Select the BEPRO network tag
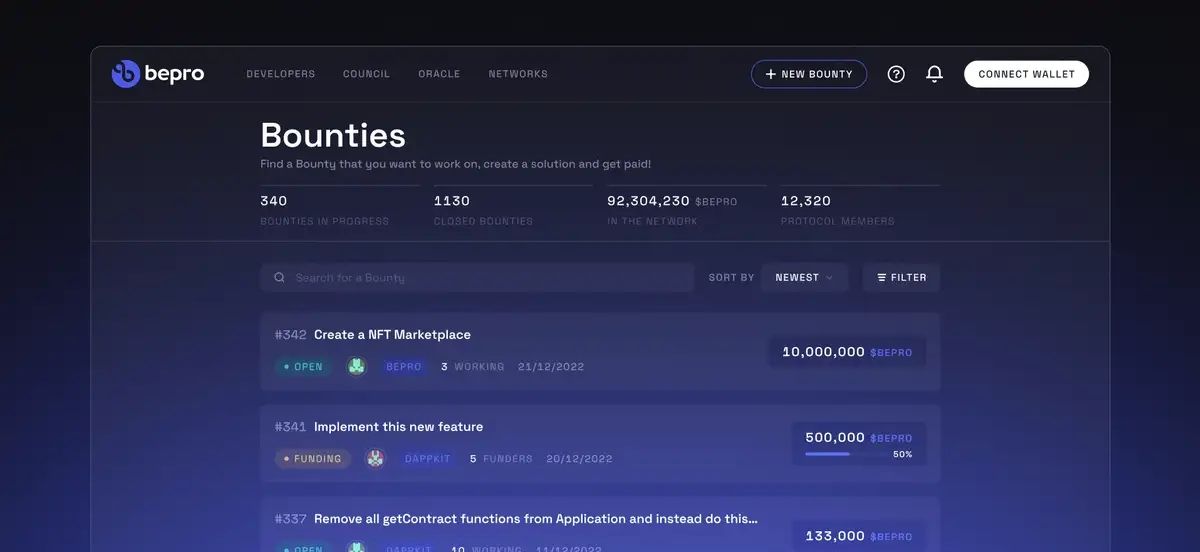 click(403, 367)
